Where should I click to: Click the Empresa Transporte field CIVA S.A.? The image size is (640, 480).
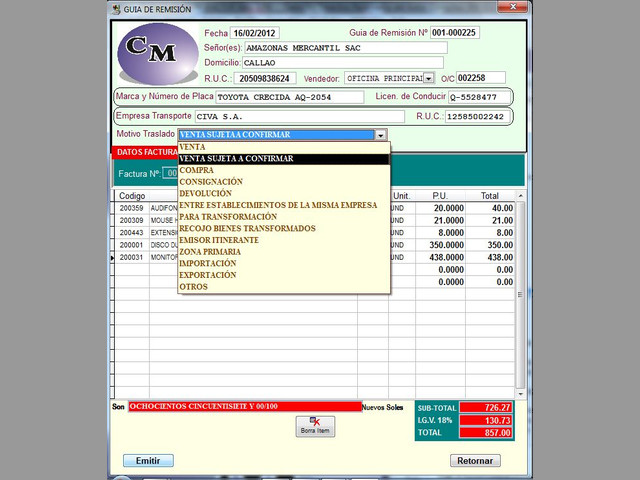tap(300, 116)
